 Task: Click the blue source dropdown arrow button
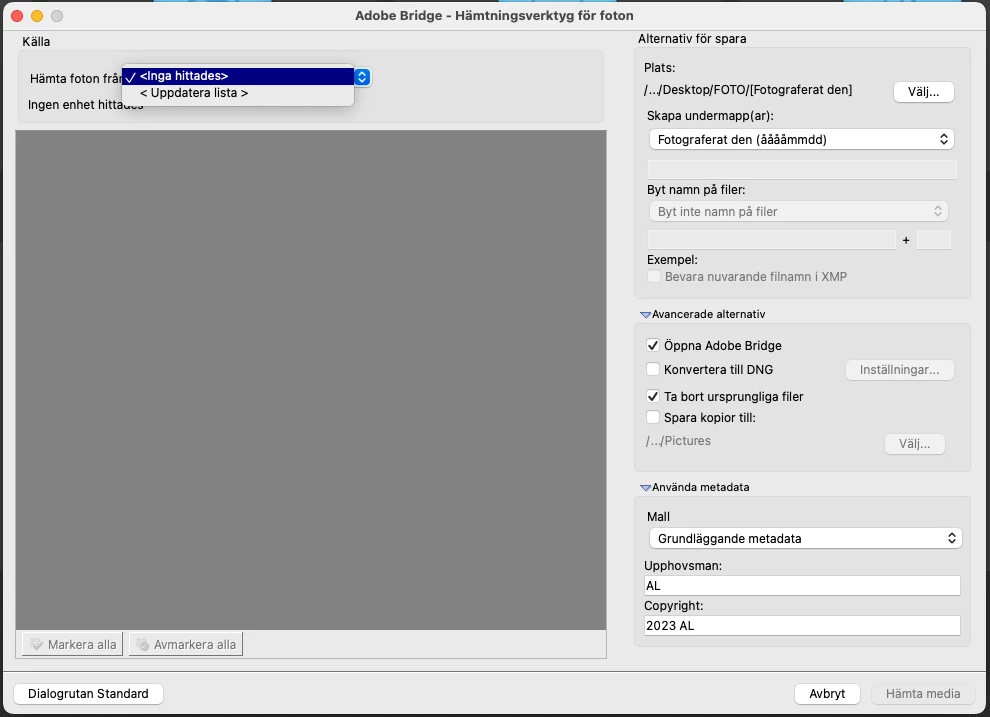[362, 77]
